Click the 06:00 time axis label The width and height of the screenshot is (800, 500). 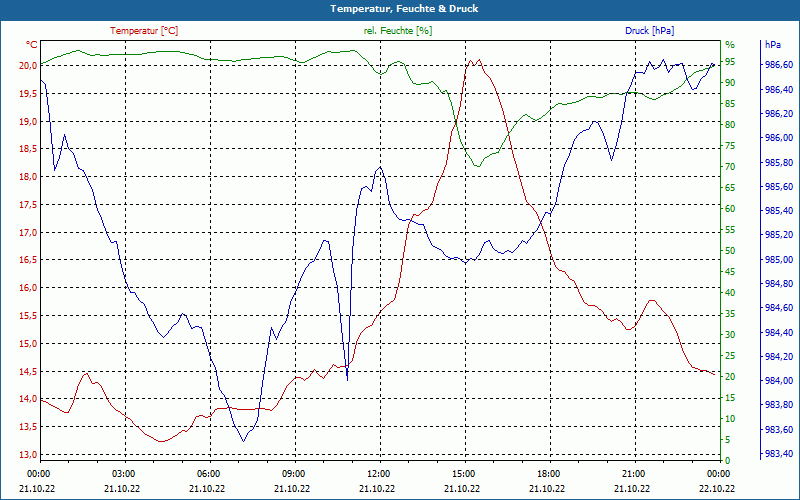click(x=209, y=473)
